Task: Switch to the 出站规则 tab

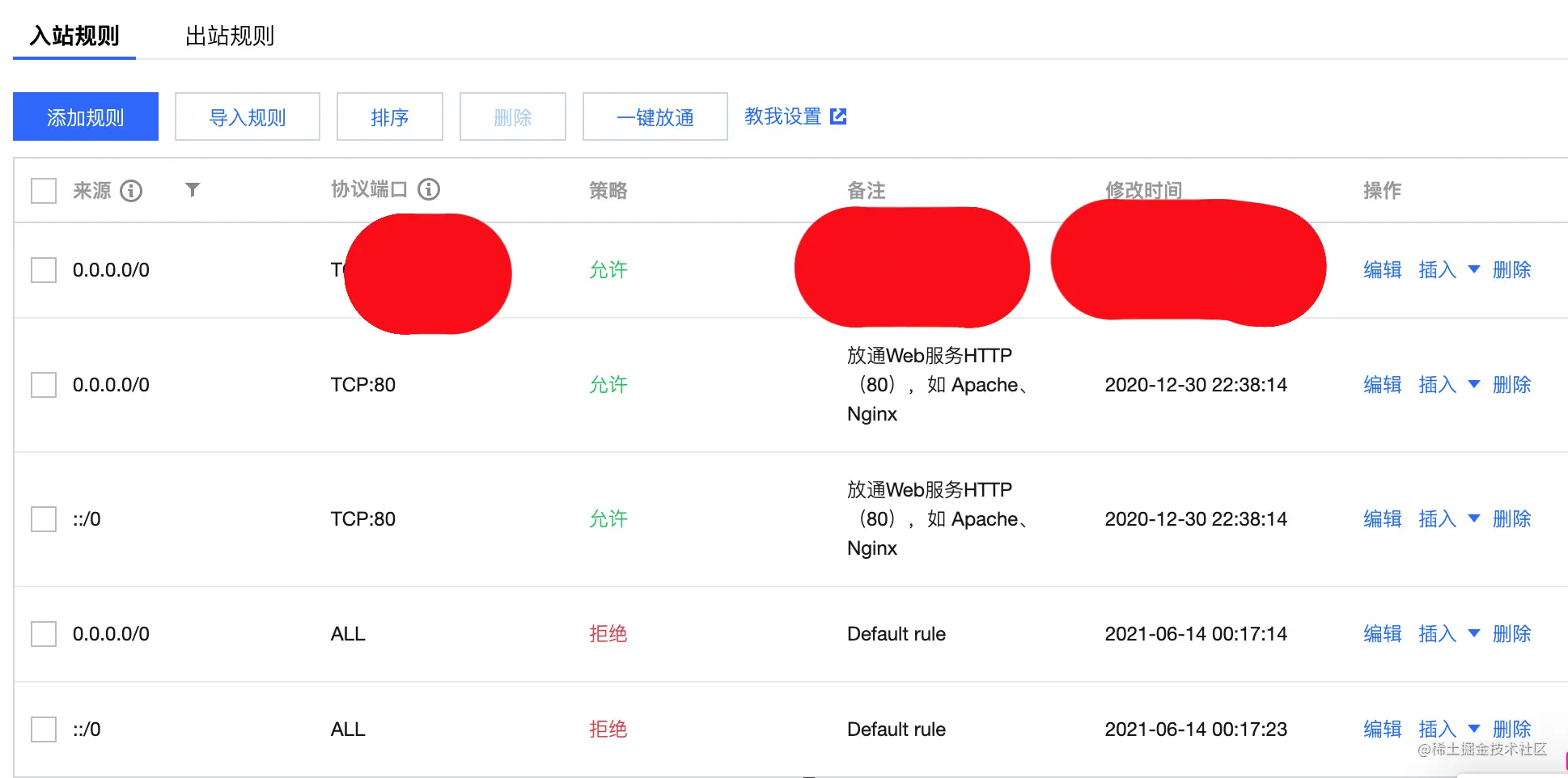Action: point(230,36)
